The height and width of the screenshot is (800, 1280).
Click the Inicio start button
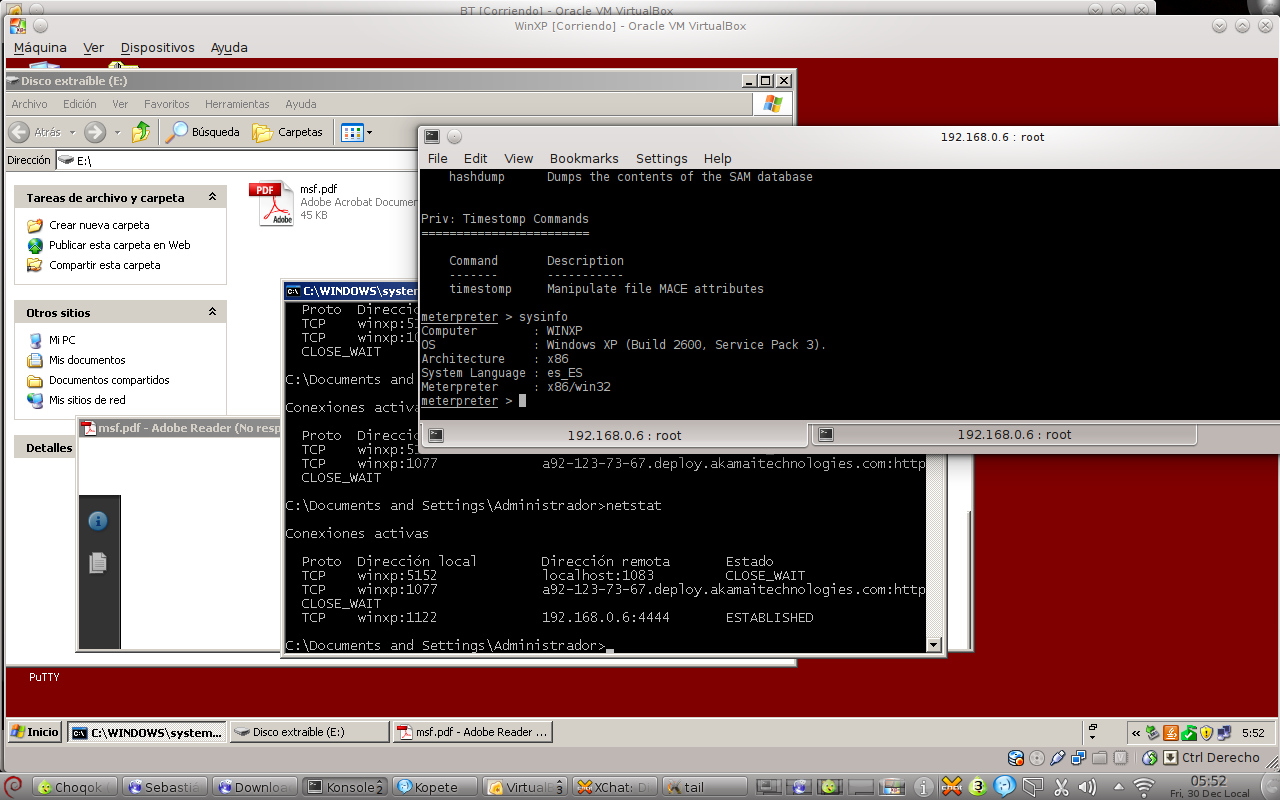click(35, 732)
